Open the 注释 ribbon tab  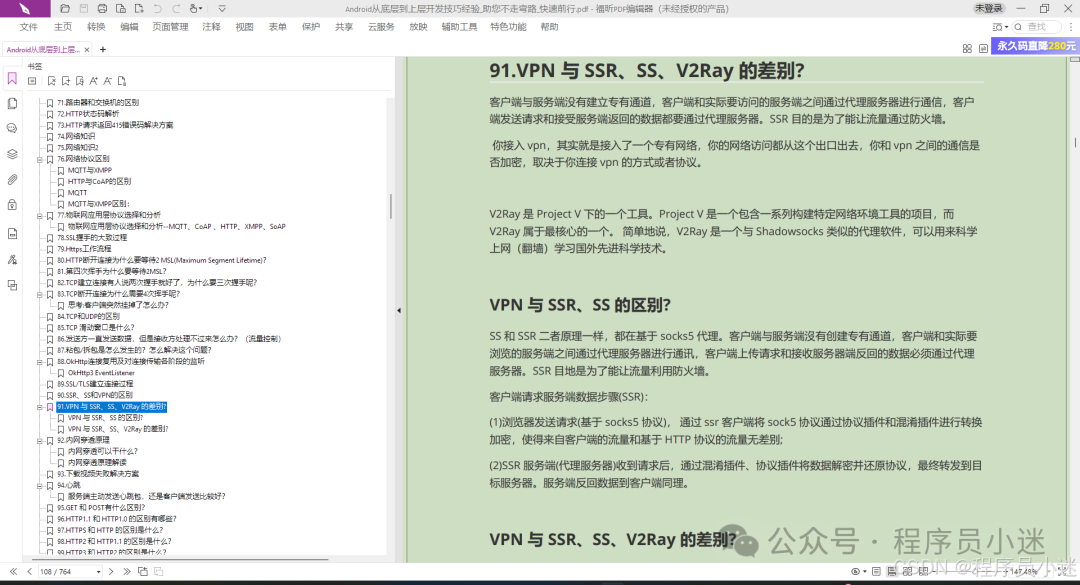(211, 27)
